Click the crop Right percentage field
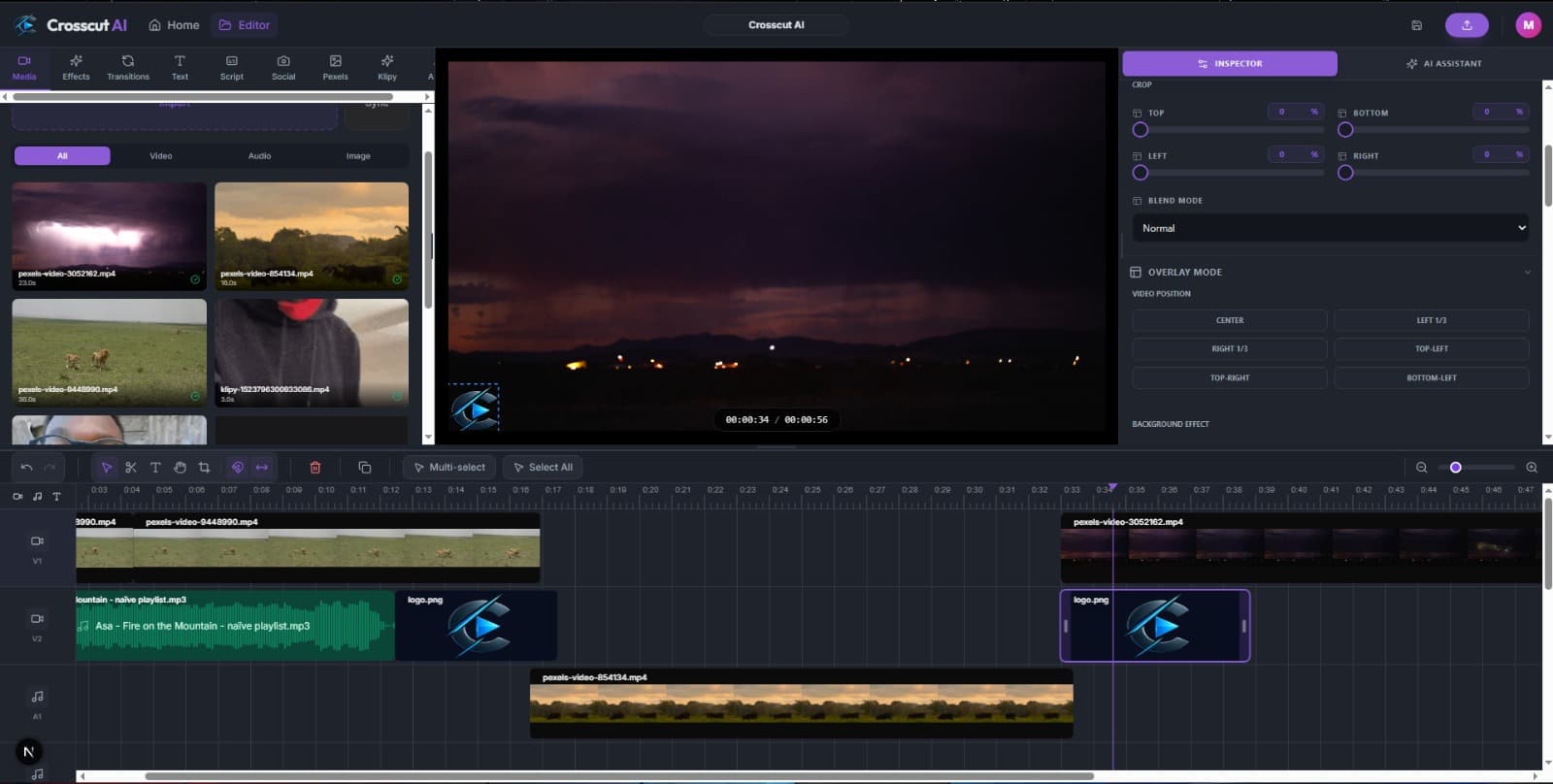Screen dimensions: 1553x784 click(1501, 154)
